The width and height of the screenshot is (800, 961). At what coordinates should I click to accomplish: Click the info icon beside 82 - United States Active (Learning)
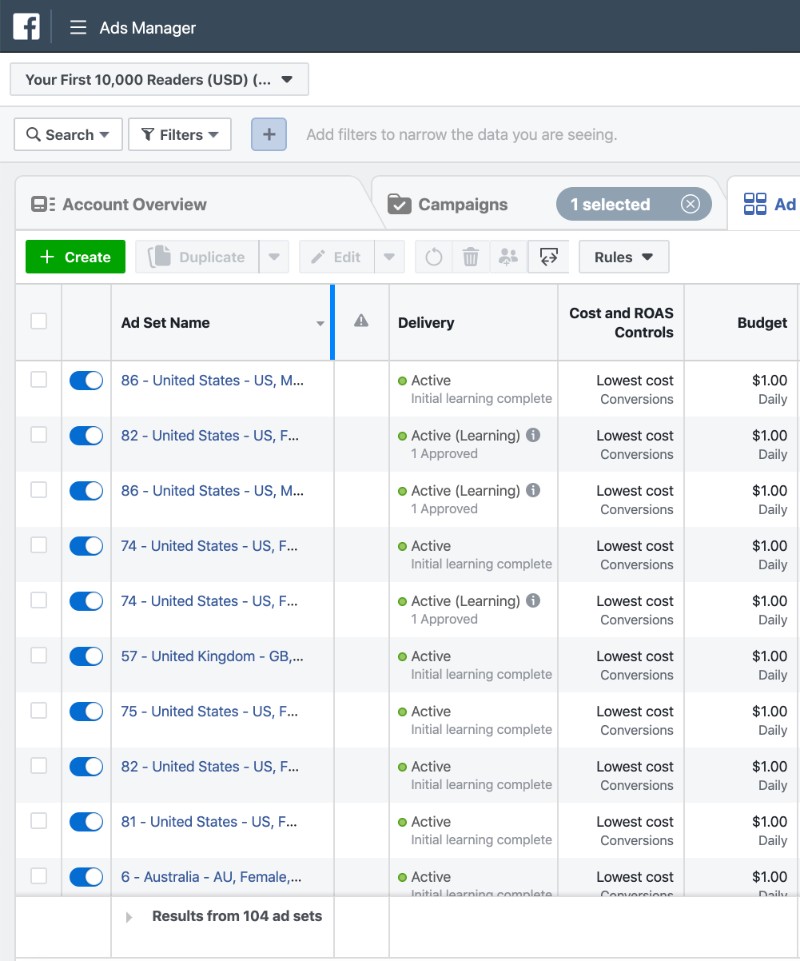click(x=533, y=435)
